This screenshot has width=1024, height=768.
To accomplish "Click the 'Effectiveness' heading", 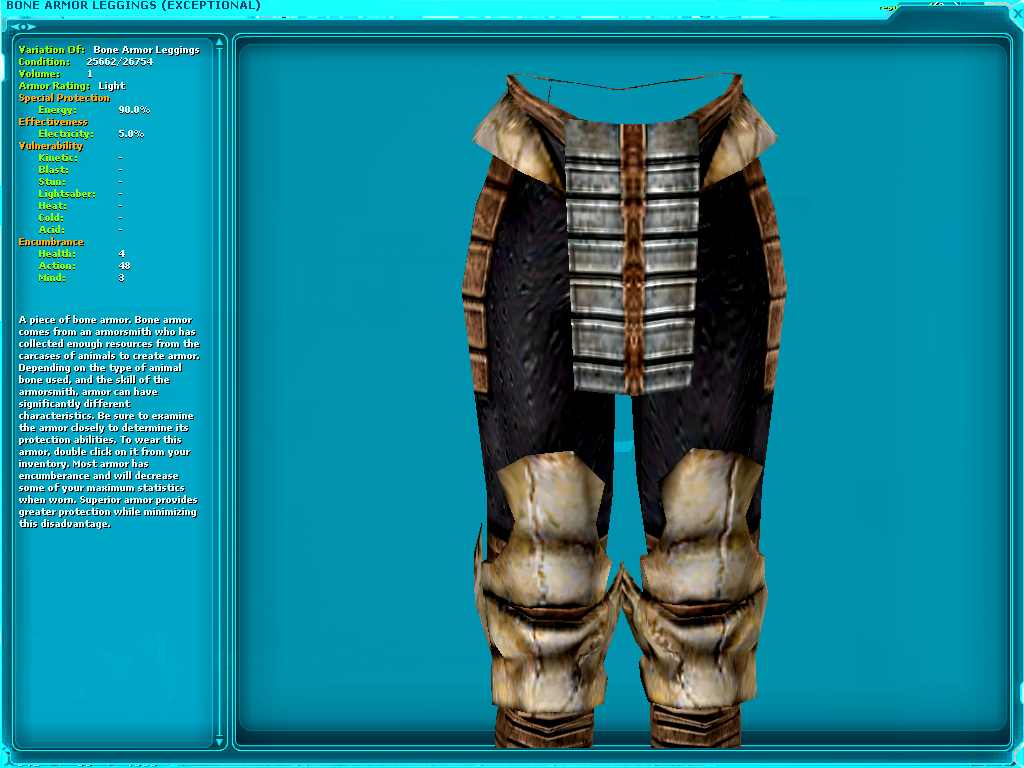I will [53, 121].
